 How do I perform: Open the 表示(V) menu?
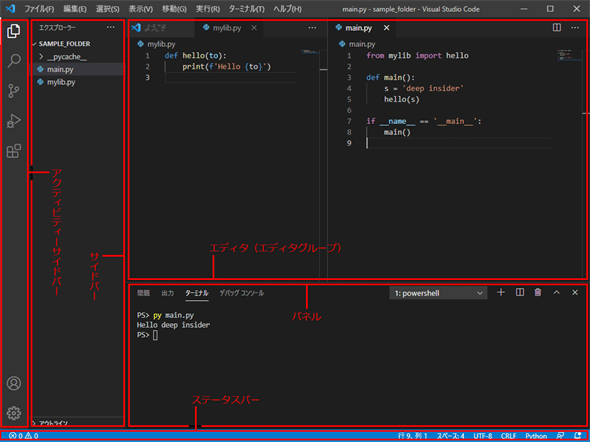coord(141,9)
